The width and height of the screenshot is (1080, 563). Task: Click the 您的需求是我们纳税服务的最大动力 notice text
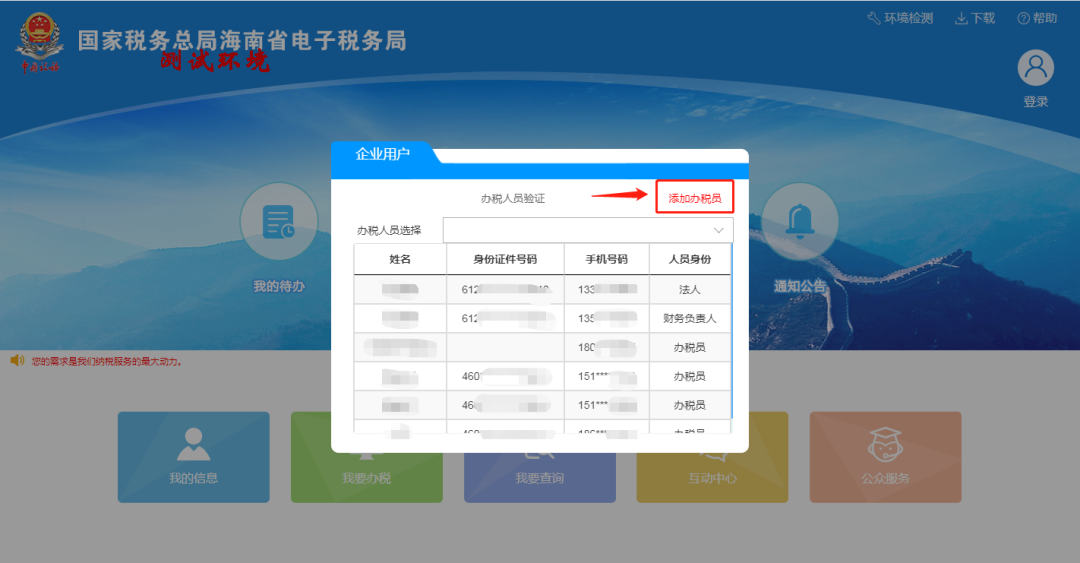point(107,361)
